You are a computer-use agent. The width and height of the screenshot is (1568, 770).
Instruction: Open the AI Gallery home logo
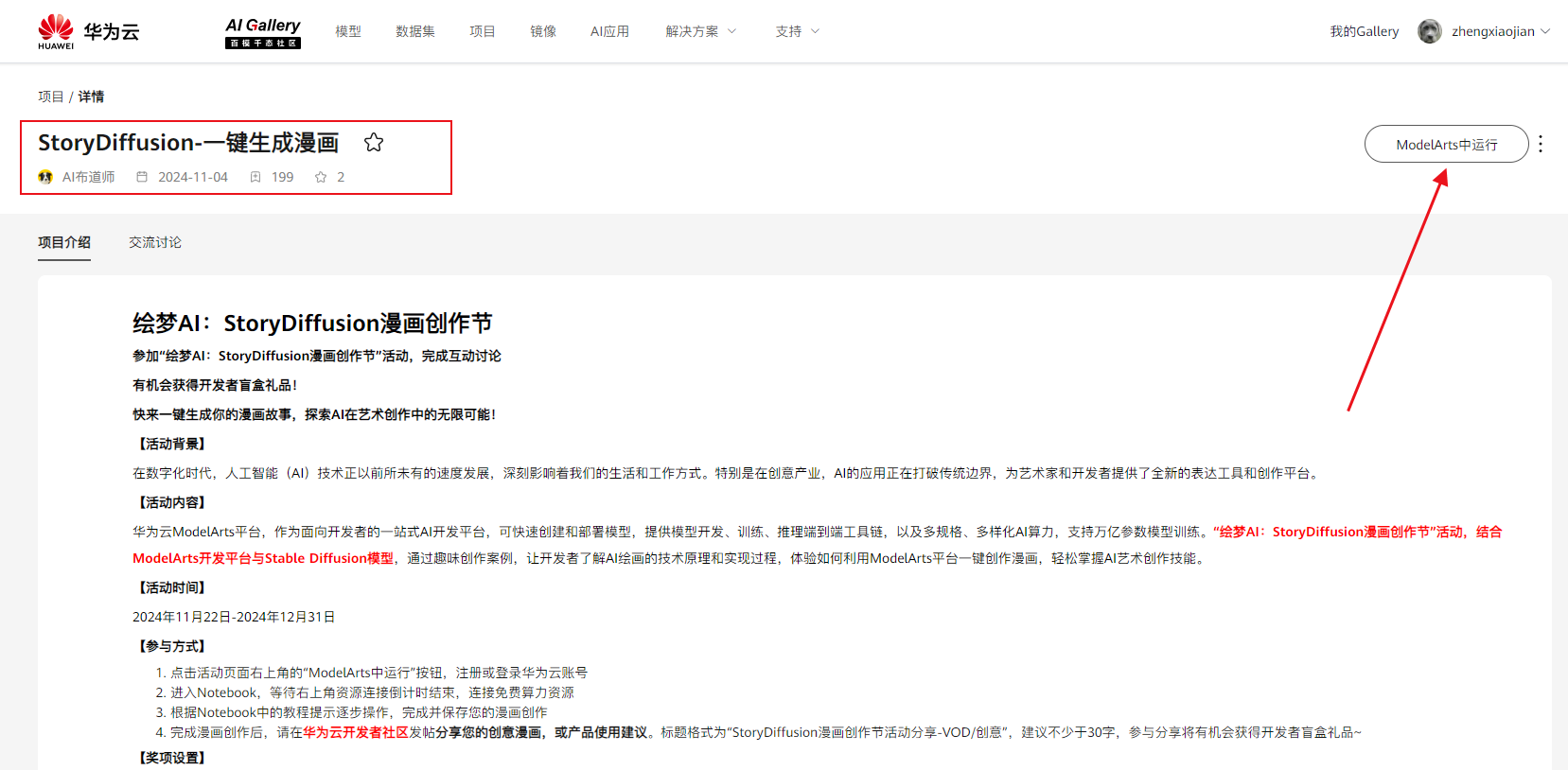pos(263,32)
